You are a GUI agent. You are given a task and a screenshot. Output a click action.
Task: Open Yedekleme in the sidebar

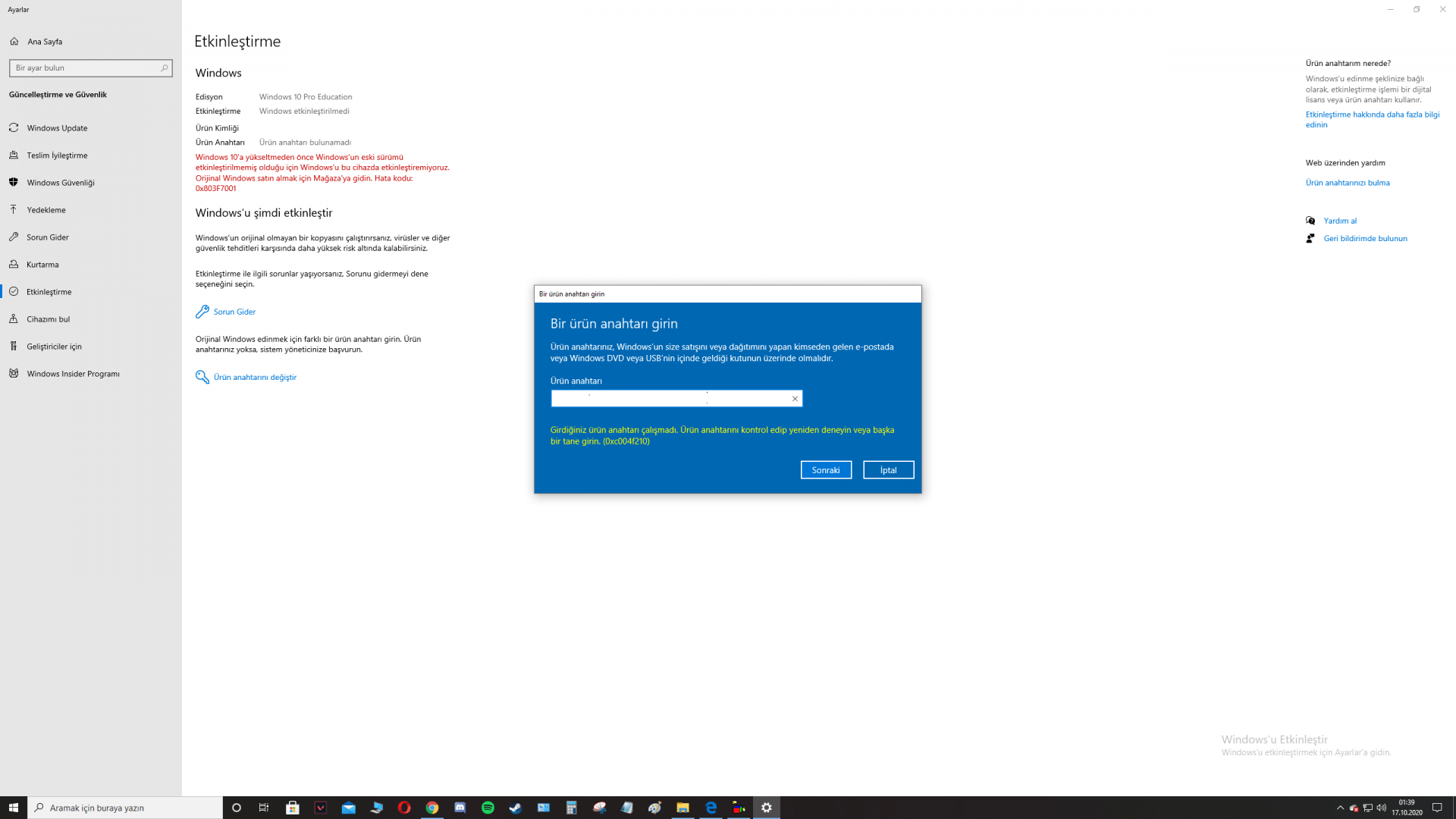click(45, 210)
